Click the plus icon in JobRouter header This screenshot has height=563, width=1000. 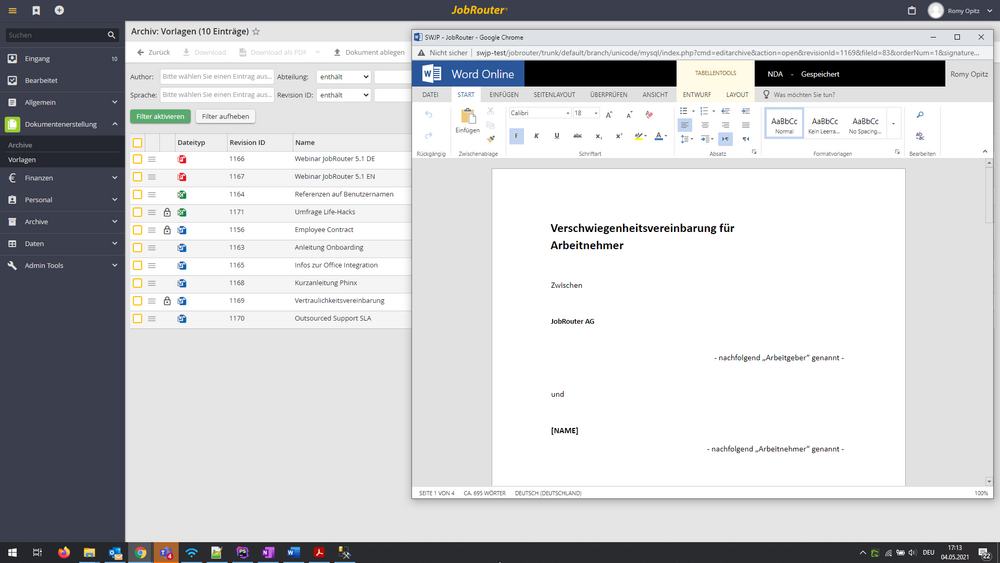coord(59,10)
